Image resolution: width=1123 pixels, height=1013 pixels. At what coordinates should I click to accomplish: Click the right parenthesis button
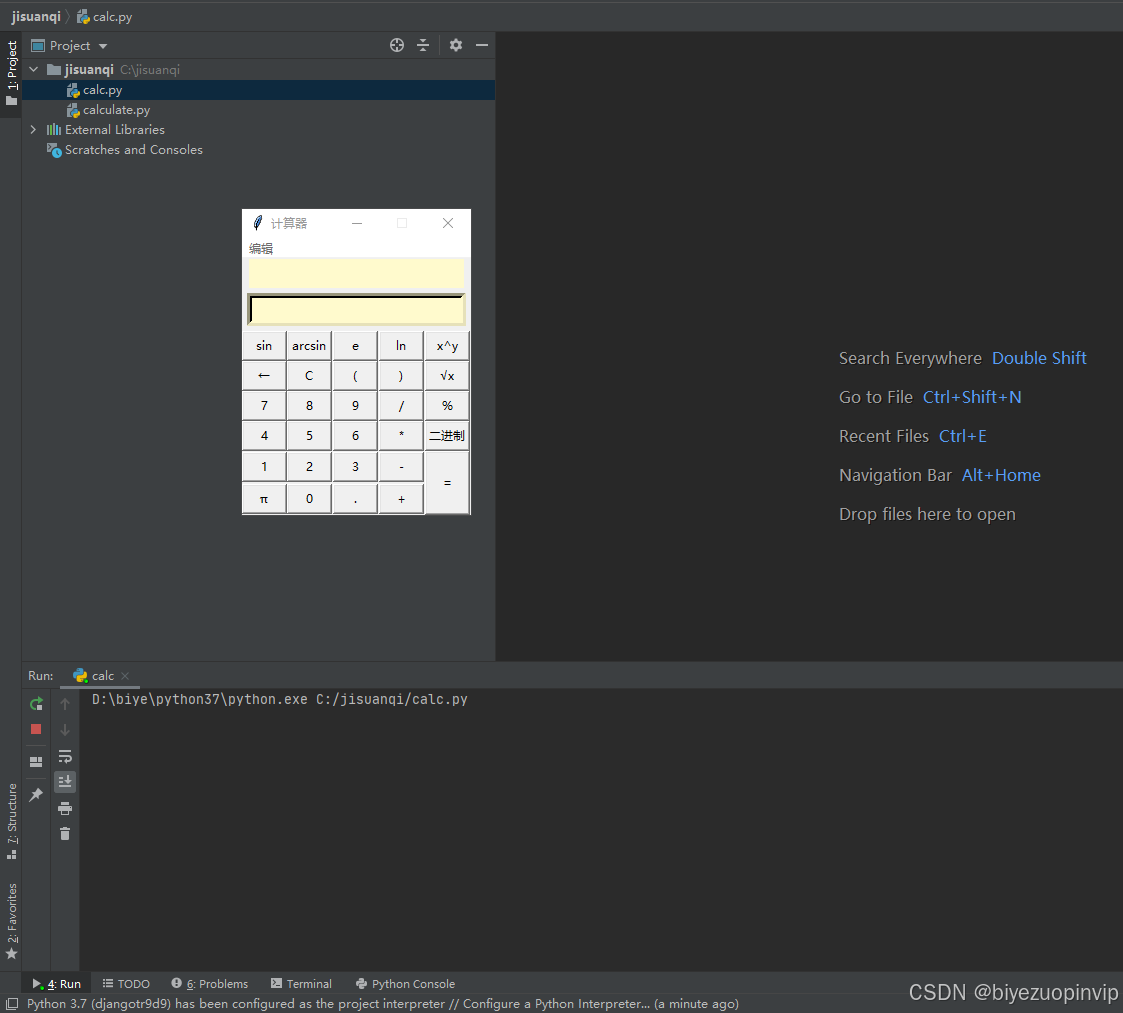[401, 375]
